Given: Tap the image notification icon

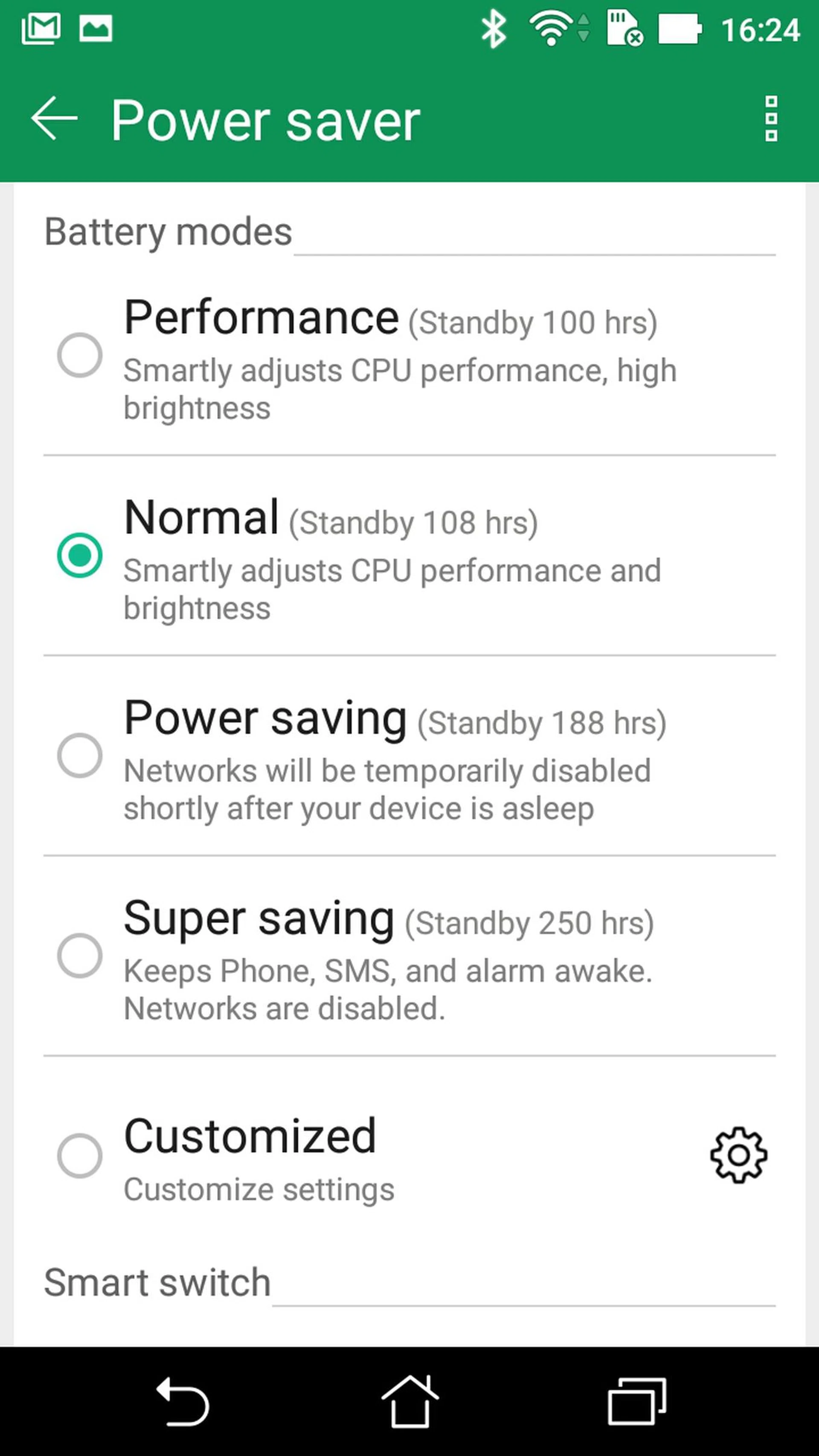Looking at the screenshot, I should tap(96, 29).
